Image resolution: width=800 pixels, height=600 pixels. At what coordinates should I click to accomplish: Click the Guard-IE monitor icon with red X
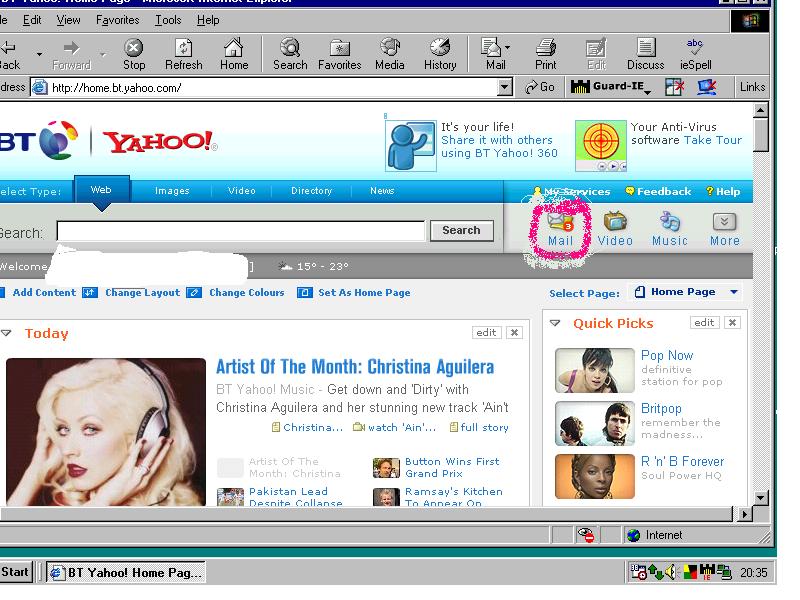coord(707,87)
